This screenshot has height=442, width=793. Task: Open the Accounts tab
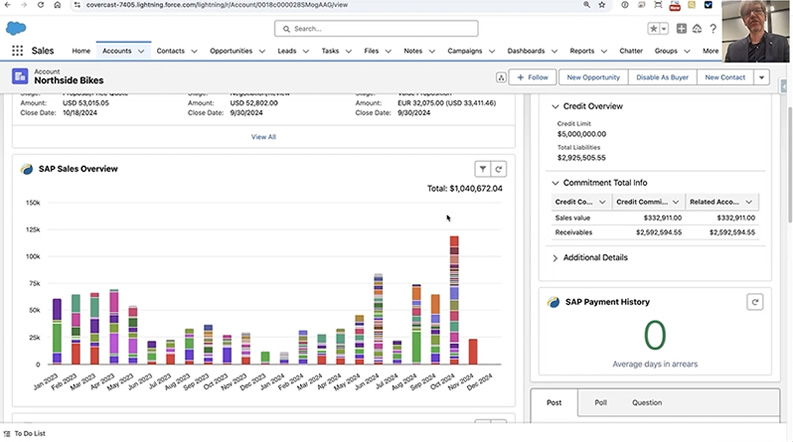click(117, 51)
